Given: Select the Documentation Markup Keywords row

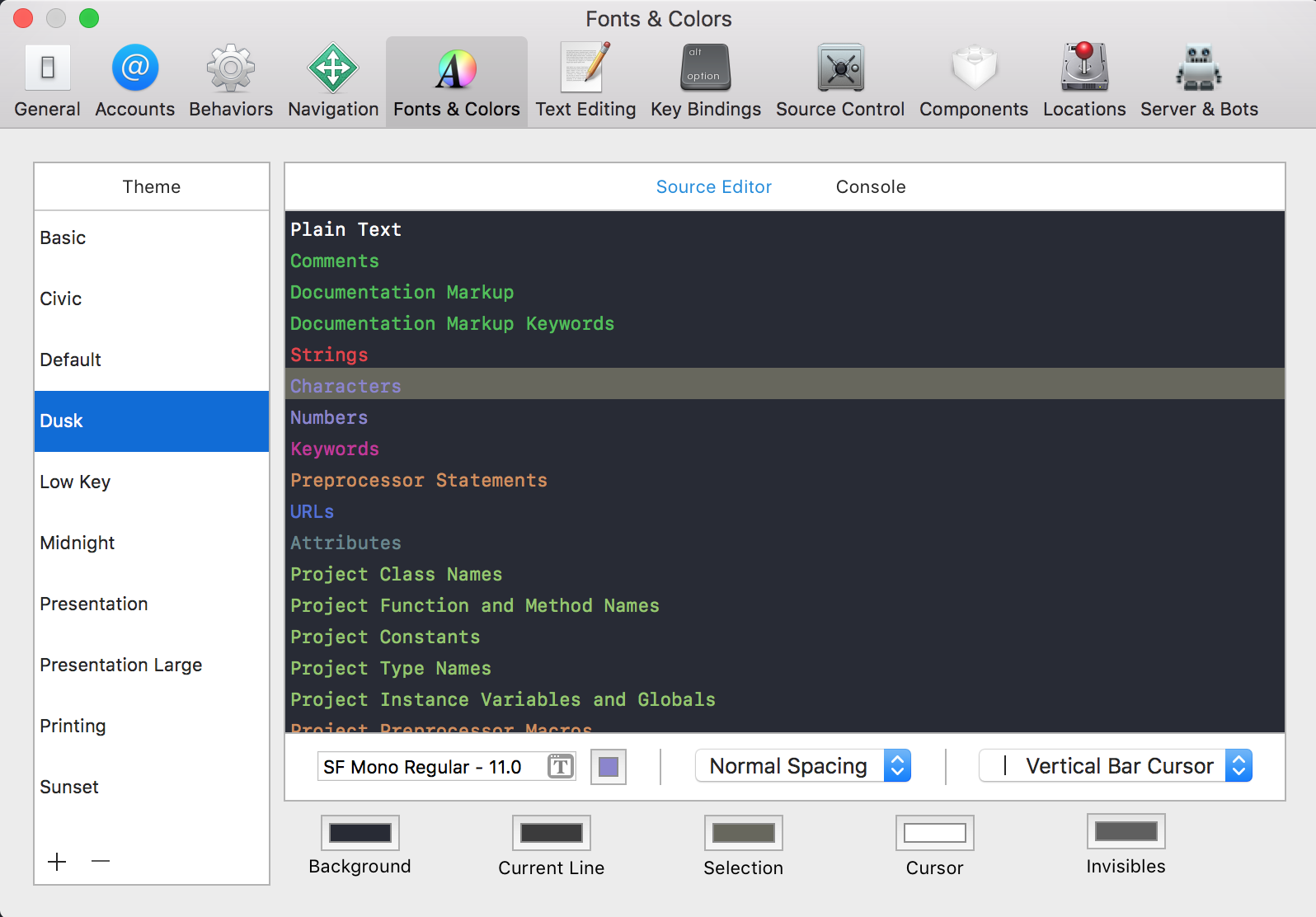Looking at the screenshot, I should tap(785, 323).
